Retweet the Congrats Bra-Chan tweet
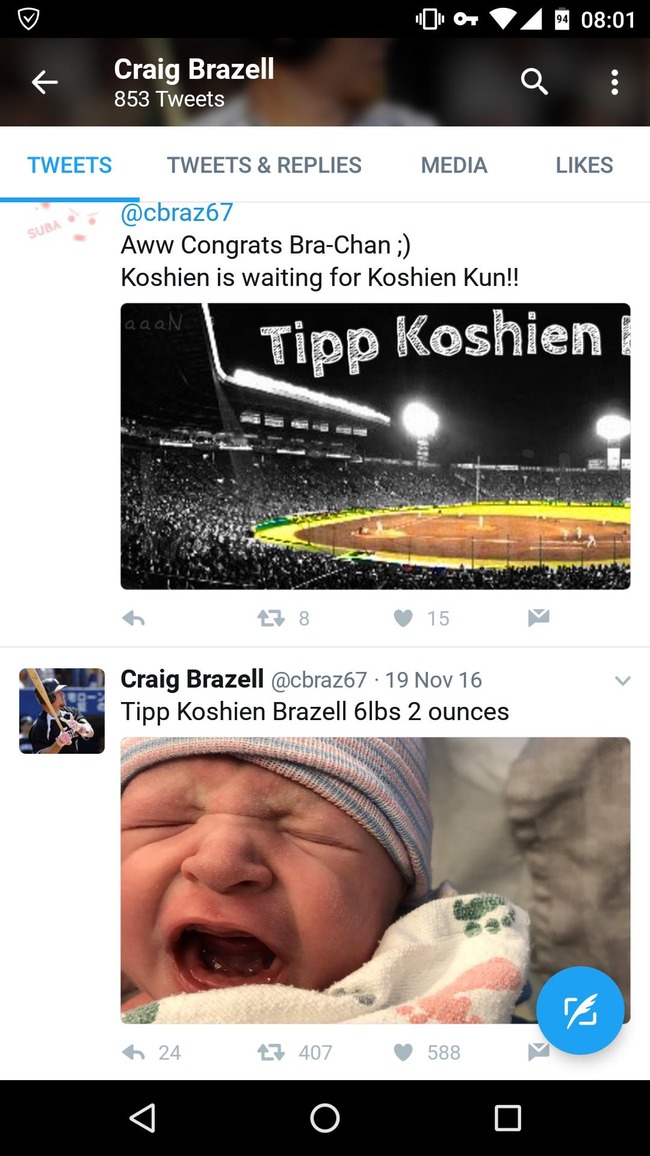The width and height of the screenshot is (650, 1156). click(271, 619)
